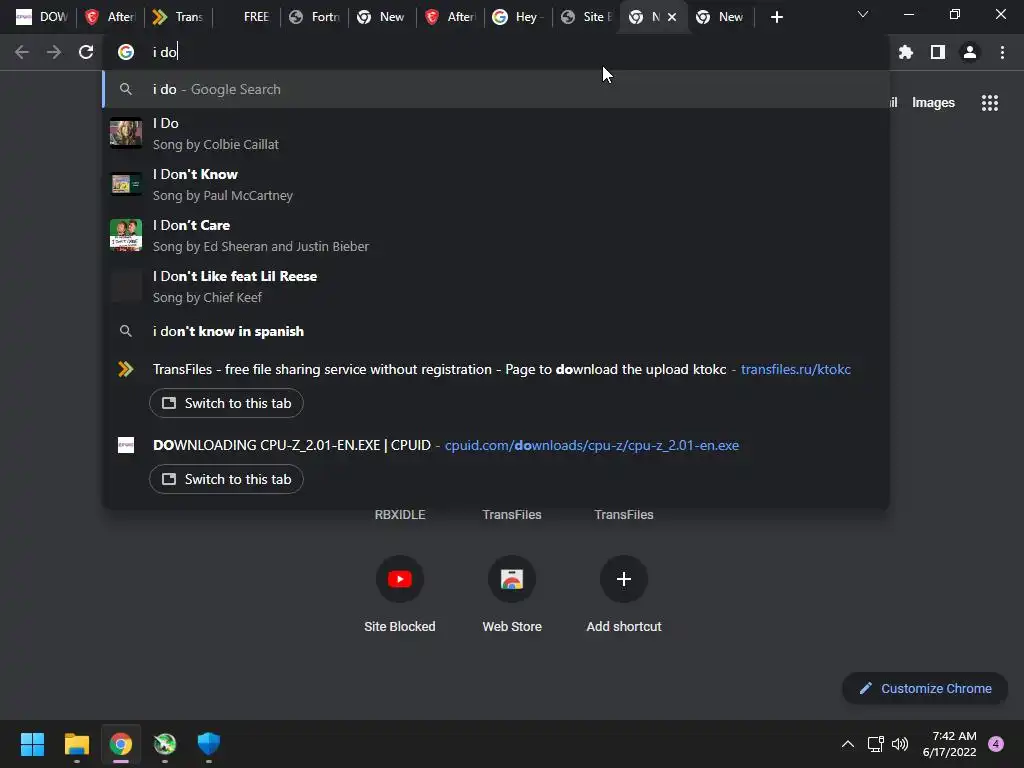The width and height of the screenshot is (1024, 768).
Task: Toggle the side panel icon
Action: [938, 52]
